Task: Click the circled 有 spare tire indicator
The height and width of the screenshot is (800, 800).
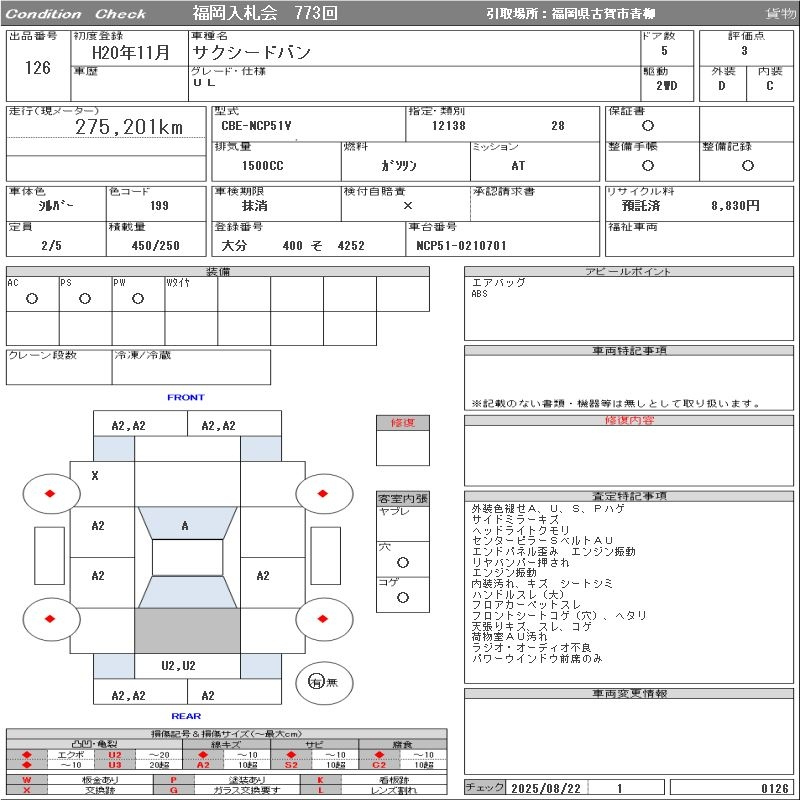Action: tap(316, 682)
